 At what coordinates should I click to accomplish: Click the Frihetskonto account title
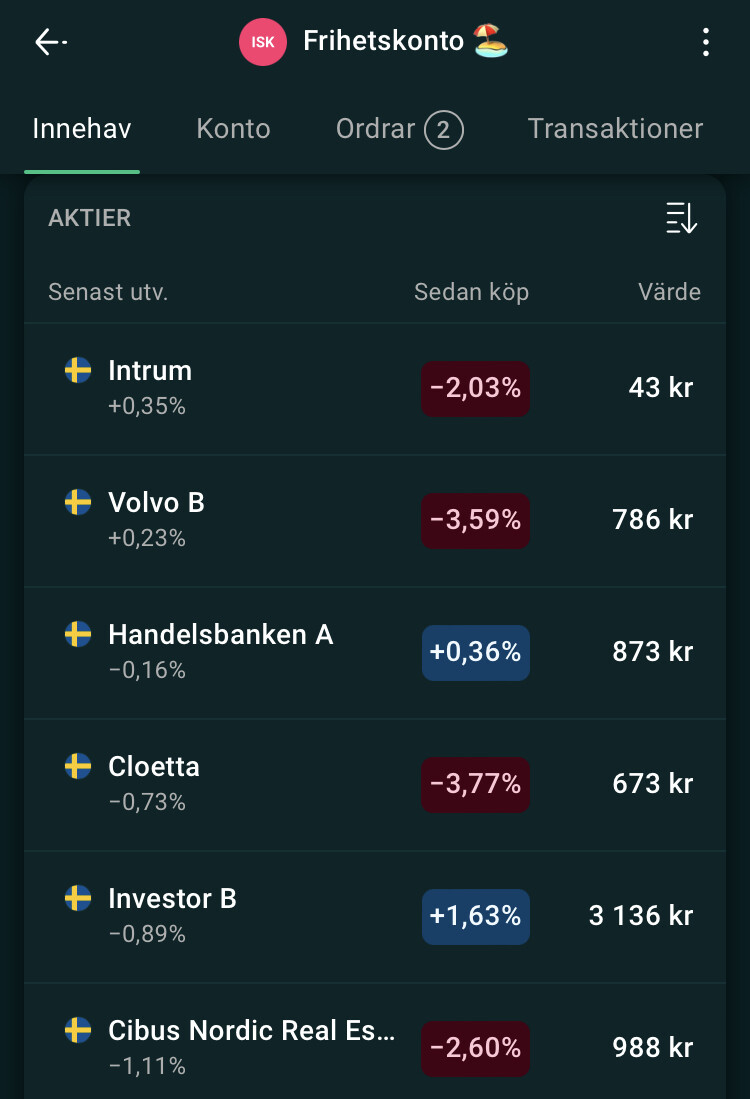[384, 42]
